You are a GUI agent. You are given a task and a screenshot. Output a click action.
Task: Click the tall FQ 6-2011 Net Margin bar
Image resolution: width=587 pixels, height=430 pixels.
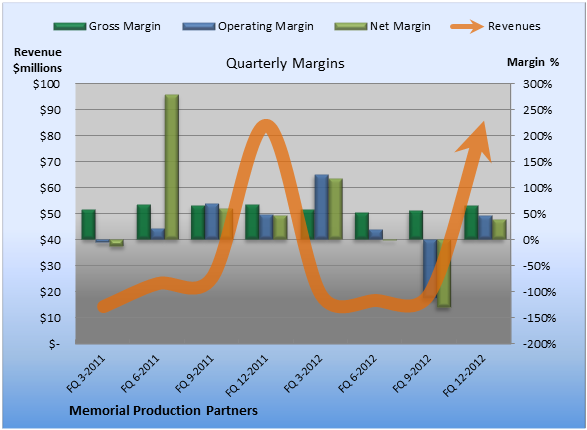coord(172,167)
